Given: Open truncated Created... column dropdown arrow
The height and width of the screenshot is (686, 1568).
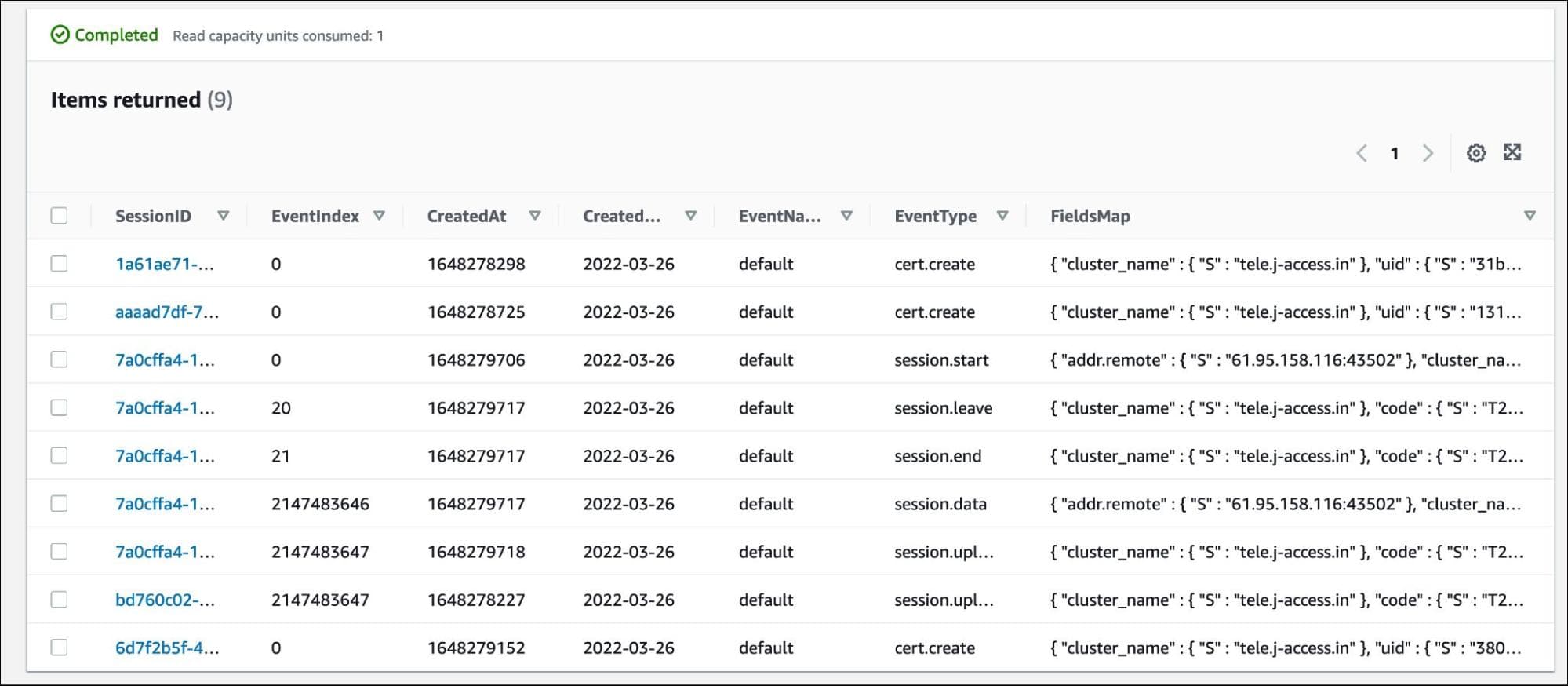Looking at the screenshot, I should tap(690, 216).
